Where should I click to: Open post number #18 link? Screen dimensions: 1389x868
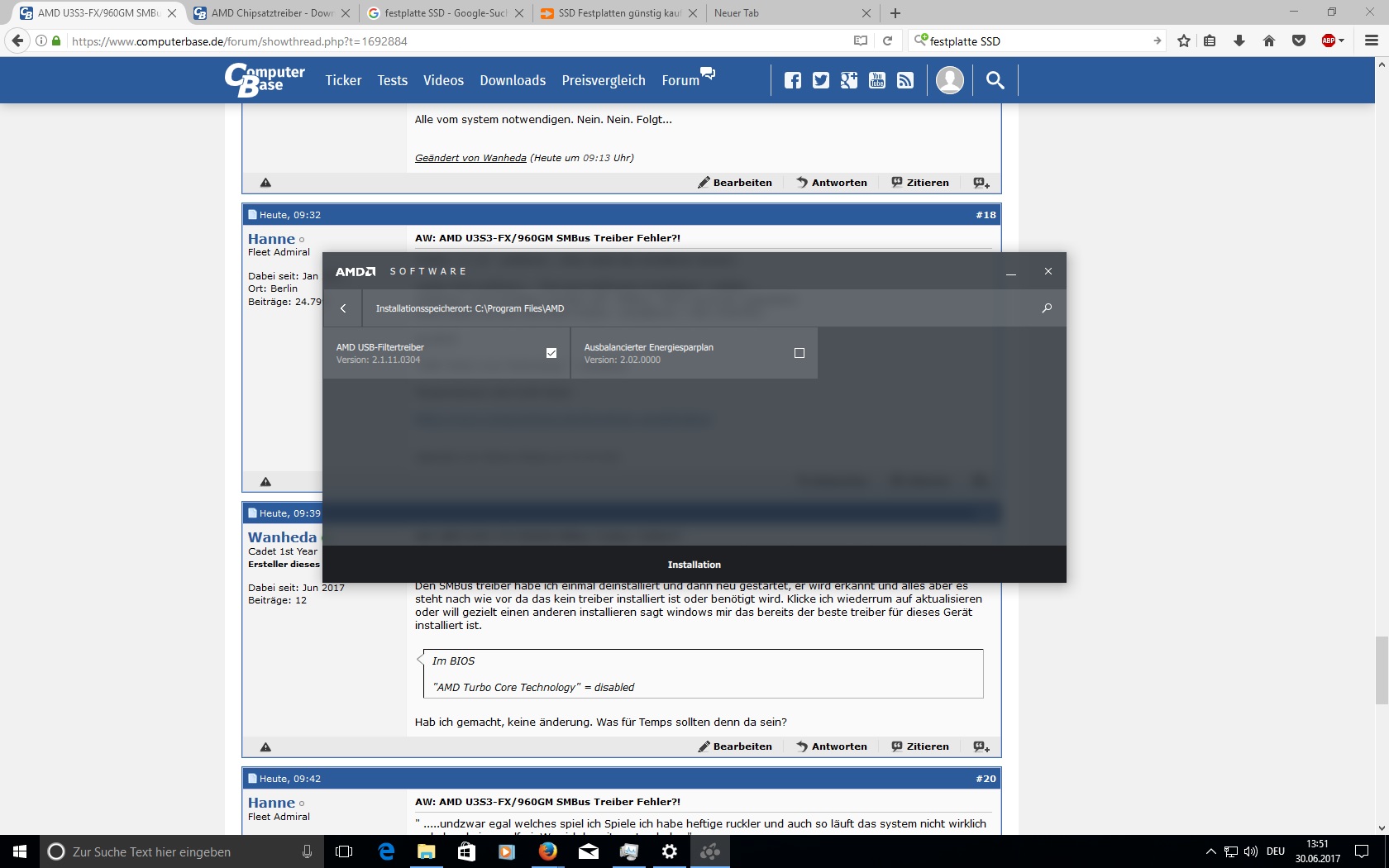986,215
